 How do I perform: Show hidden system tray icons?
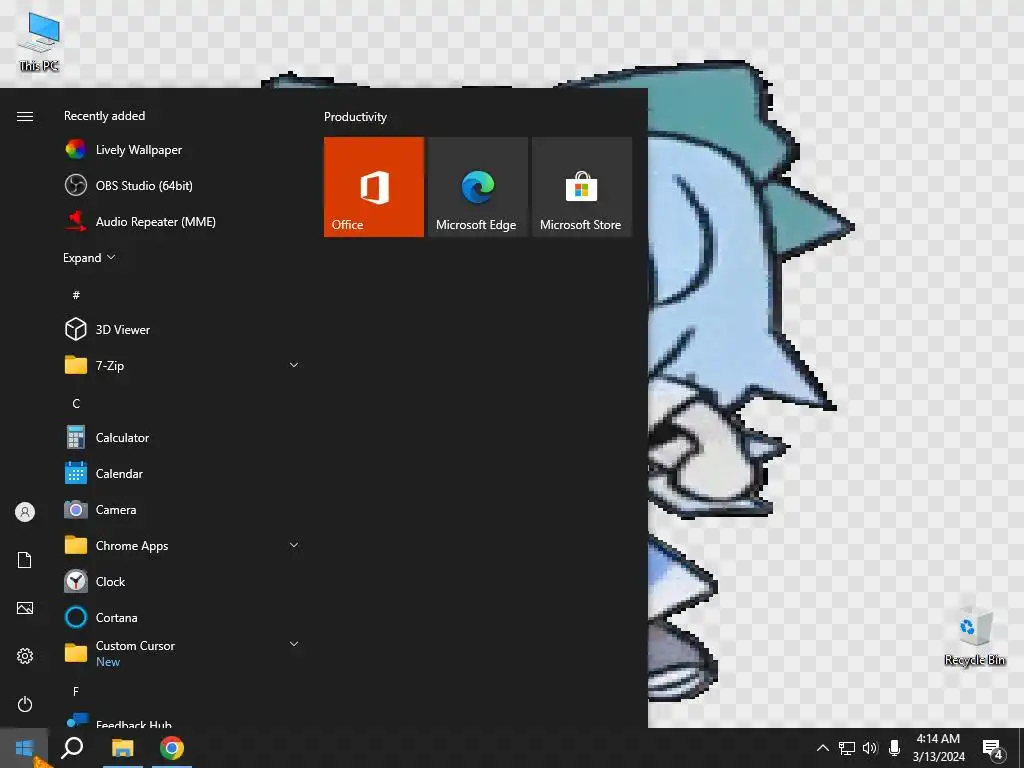click(x=823, y=748)
